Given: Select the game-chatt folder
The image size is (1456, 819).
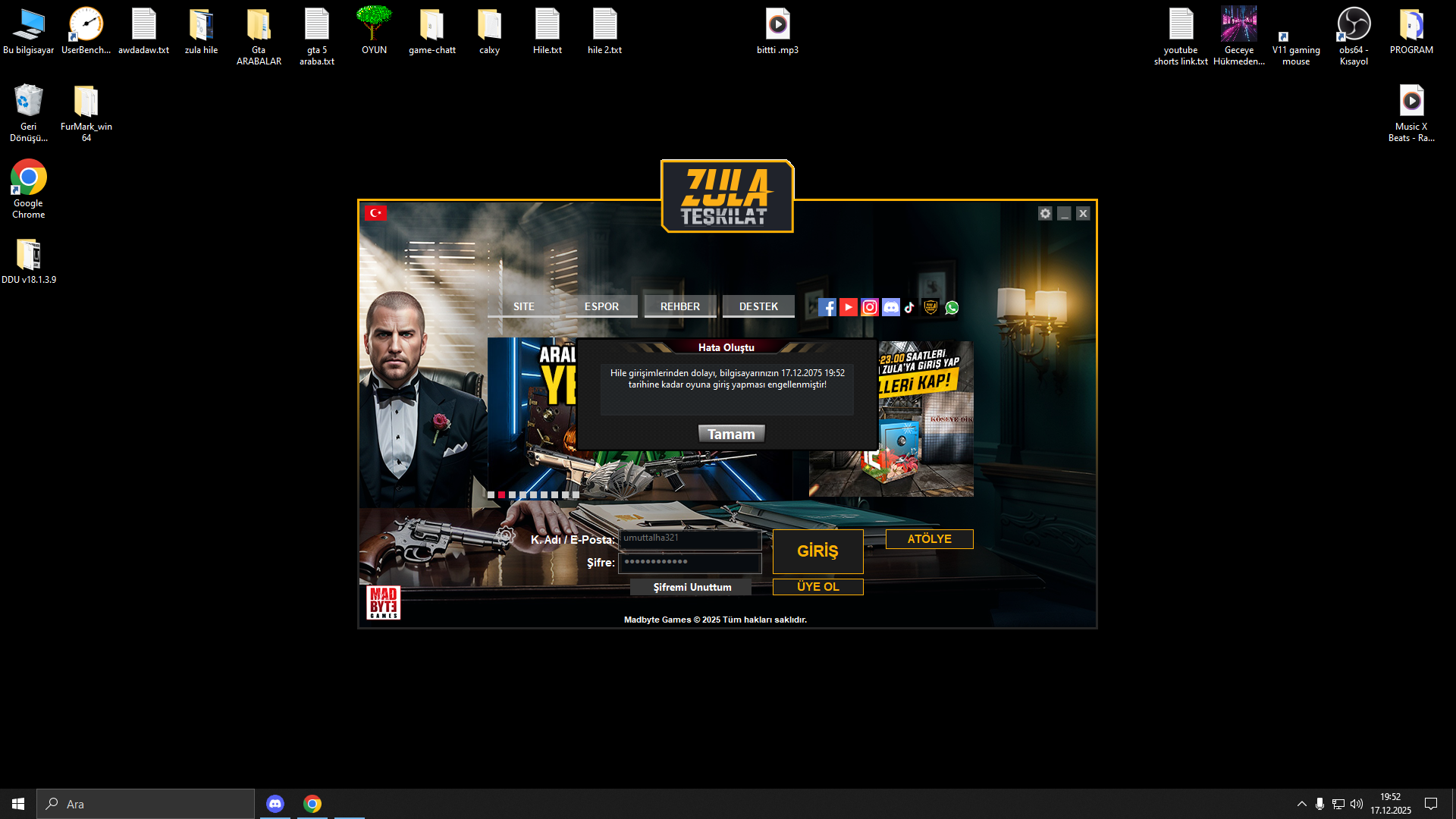Looking at the screenshot, I should [431, 31].
